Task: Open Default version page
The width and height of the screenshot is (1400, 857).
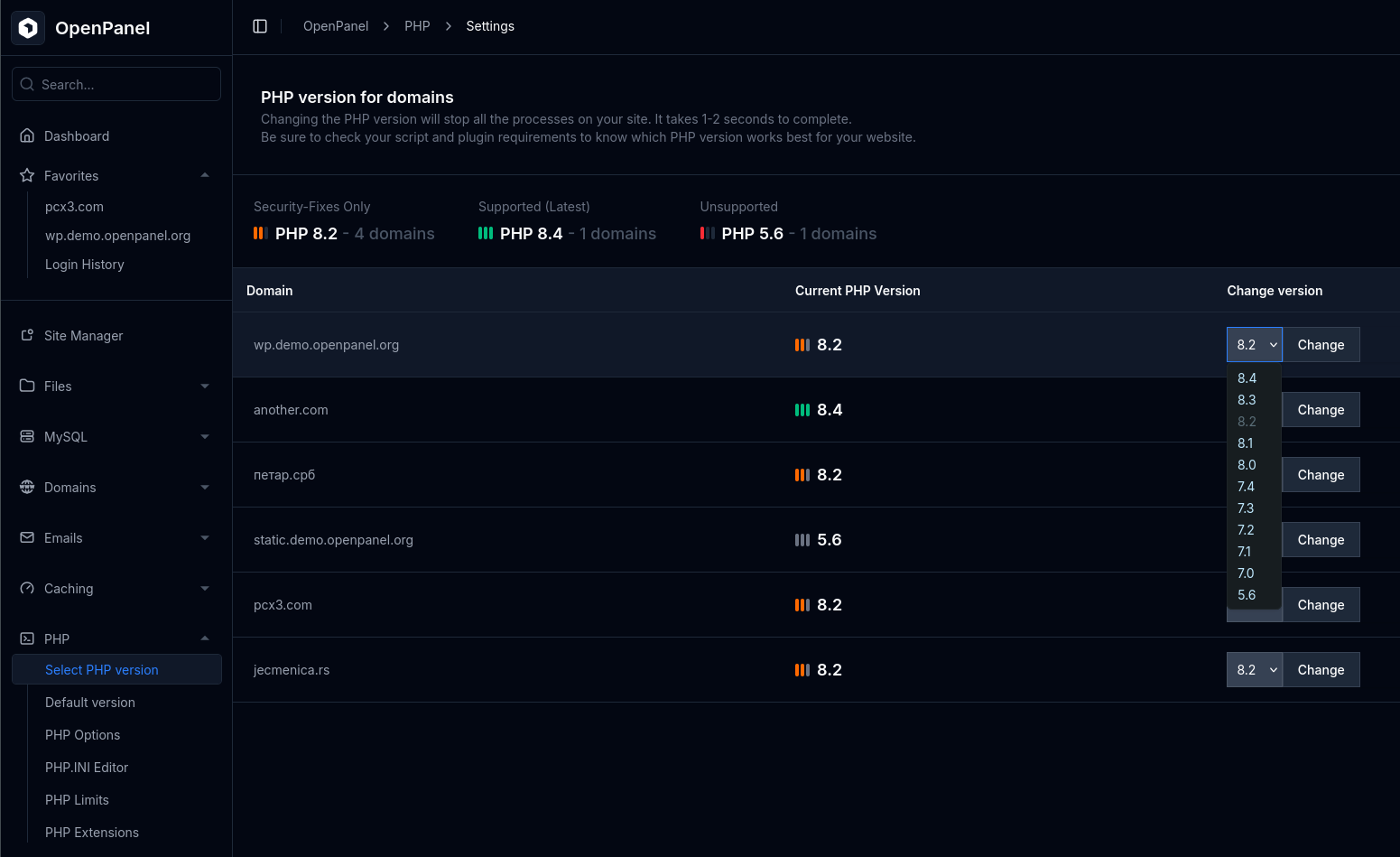Action: tap(90, 703)
